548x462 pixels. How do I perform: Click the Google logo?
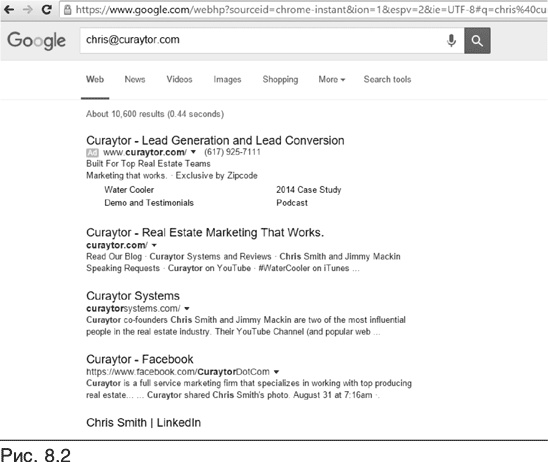click(x=36, y=41)
